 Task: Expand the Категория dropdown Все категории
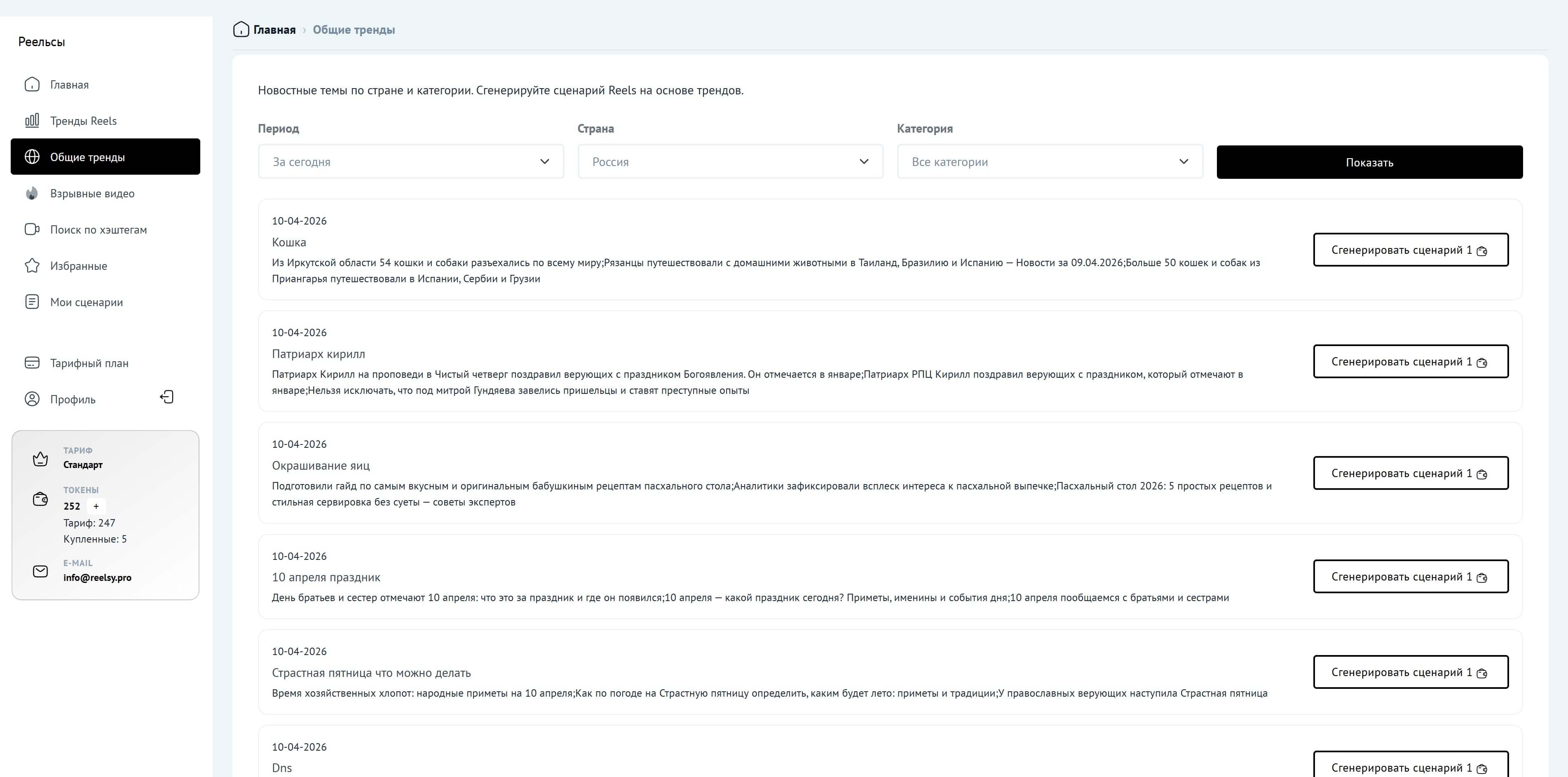click(1050, 162)
